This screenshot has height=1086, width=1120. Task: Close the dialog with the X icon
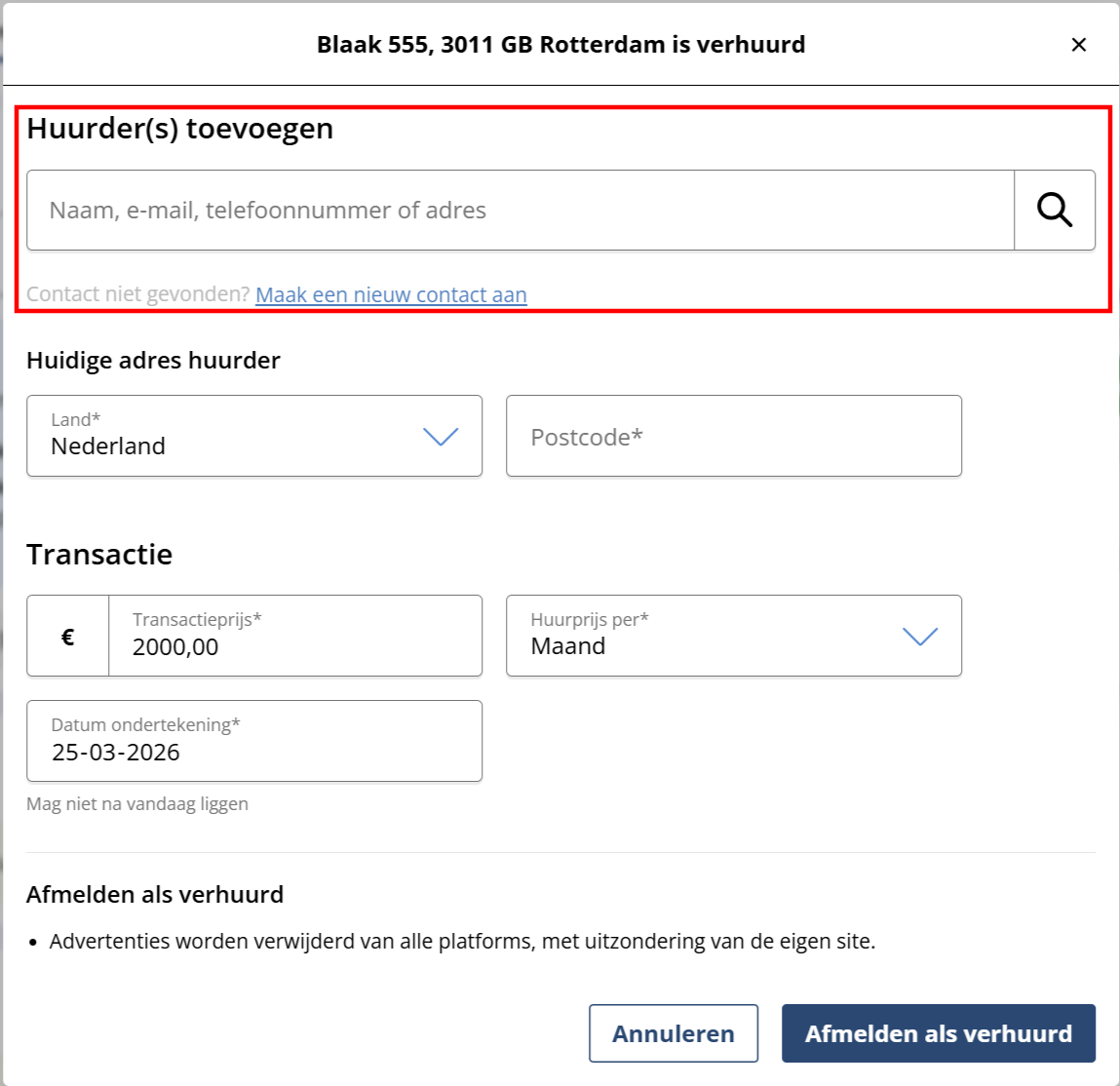(x=1078, y=45)
